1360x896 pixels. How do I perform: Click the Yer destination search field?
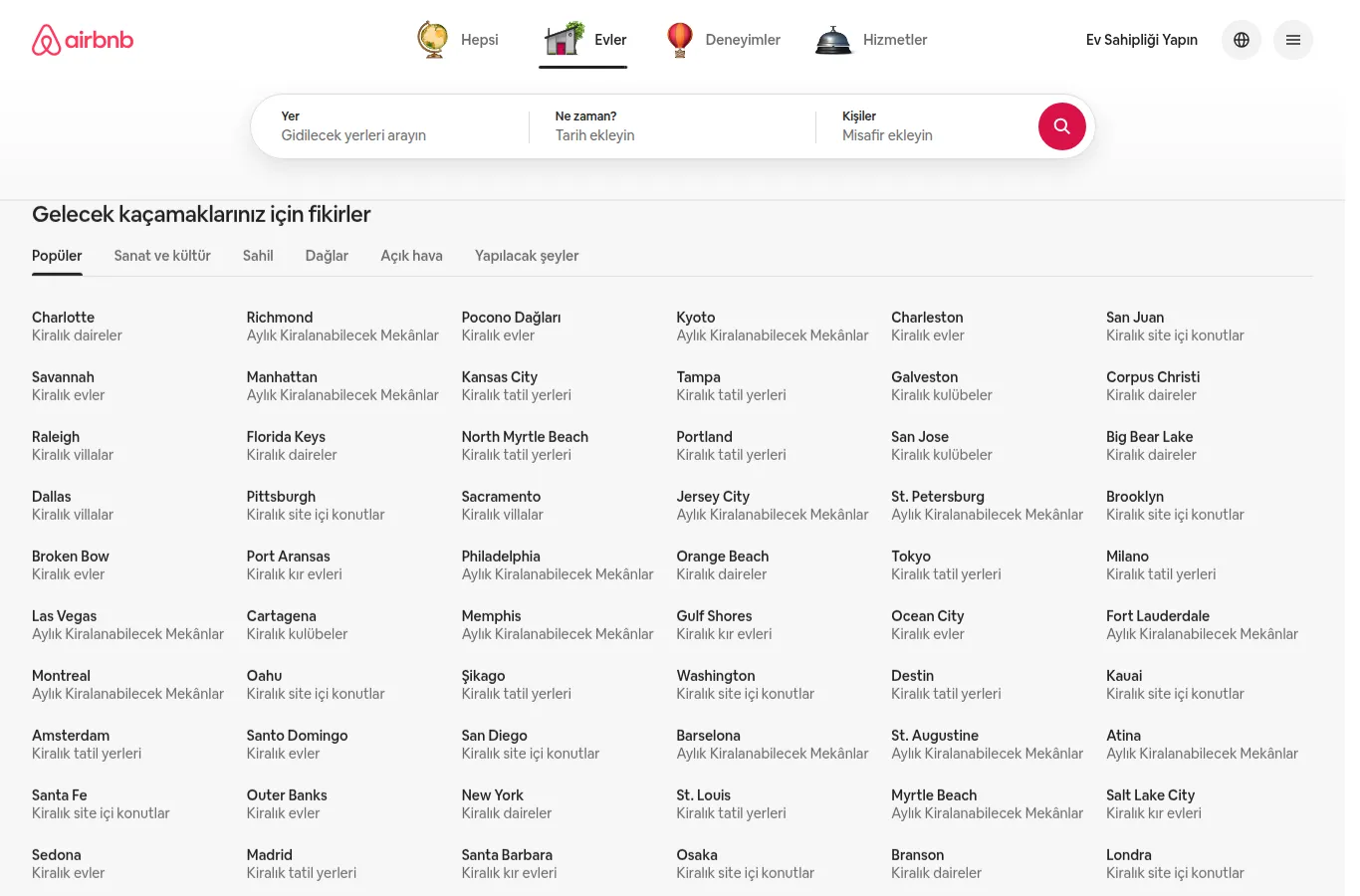[x=390, y=126]
